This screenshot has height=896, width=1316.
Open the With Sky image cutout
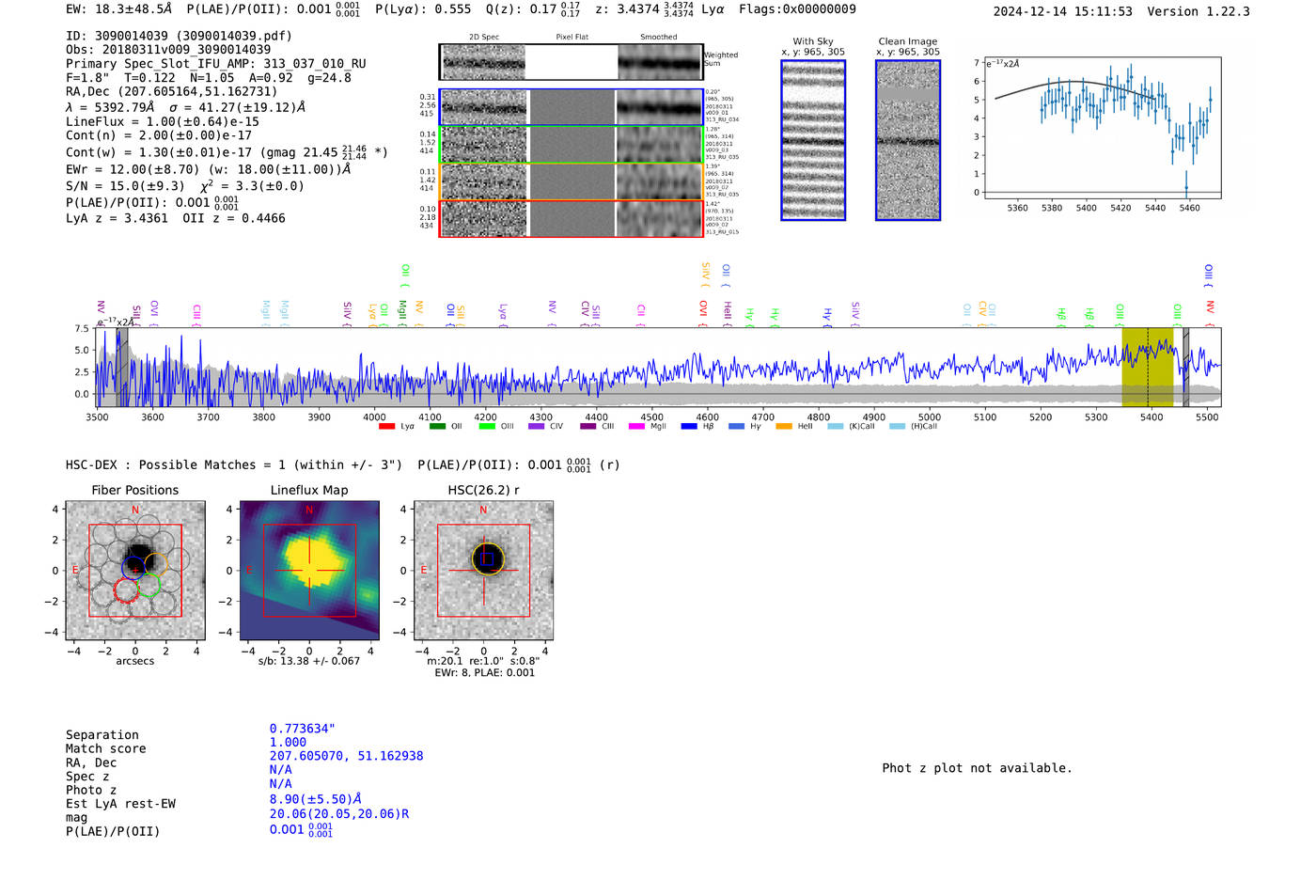pos(813,140)
